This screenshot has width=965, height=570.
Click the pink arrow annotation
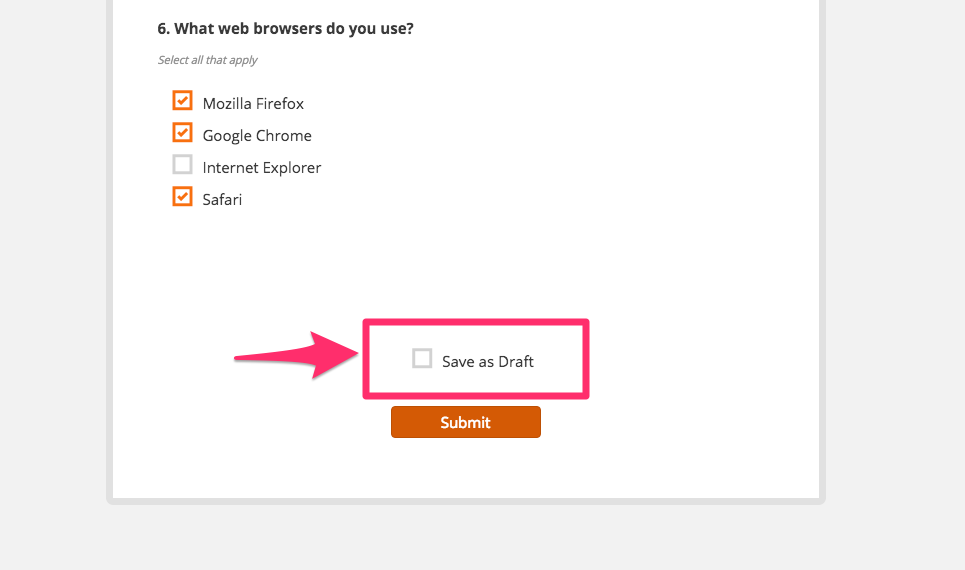click(297, 355)
